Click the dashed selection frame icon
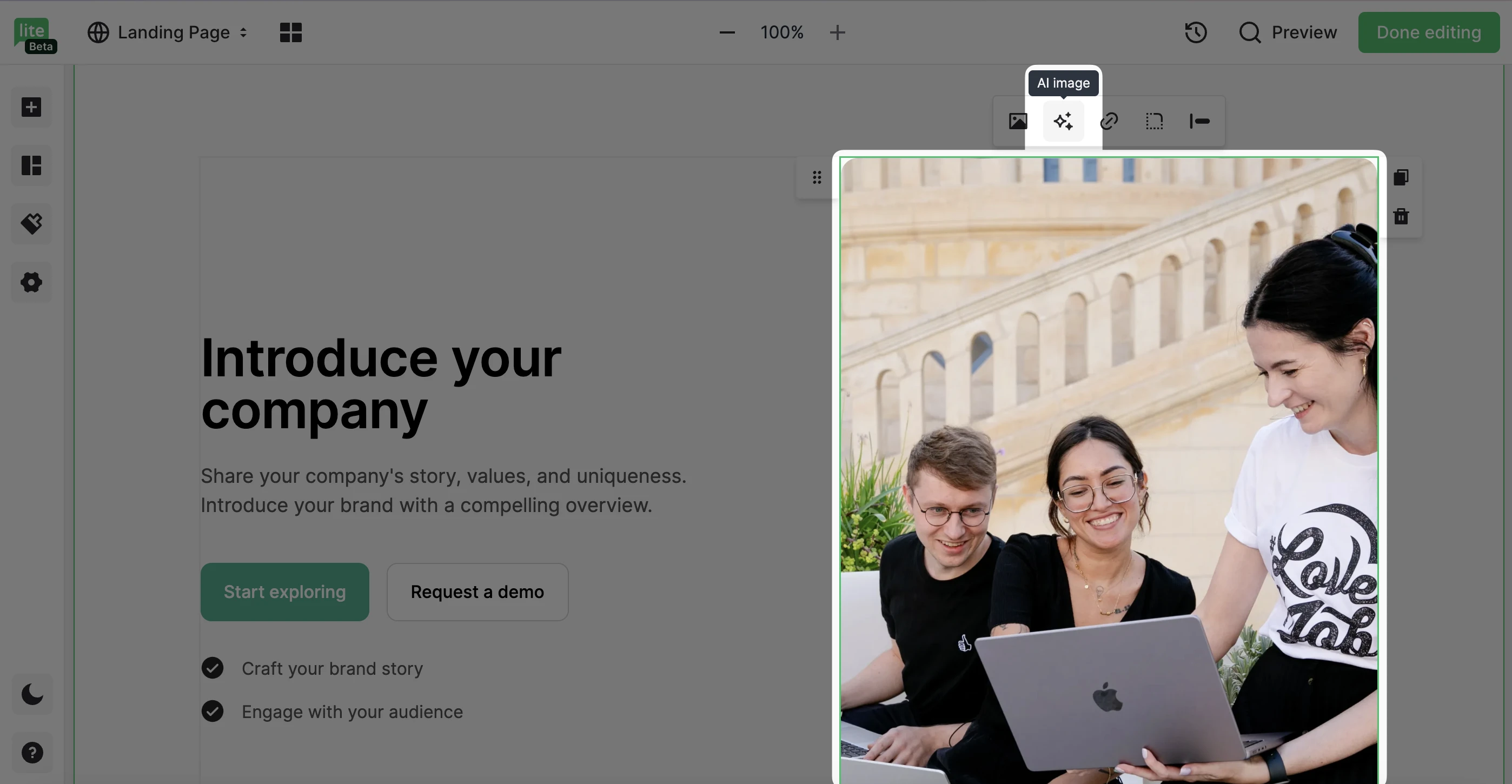 (1154, 122)
